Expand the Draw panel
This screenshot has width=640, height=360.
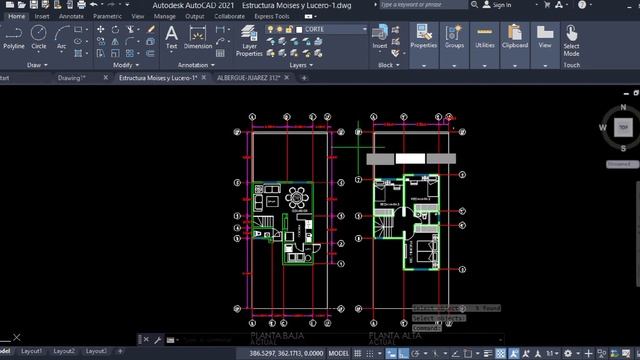[x=37, y=65]
